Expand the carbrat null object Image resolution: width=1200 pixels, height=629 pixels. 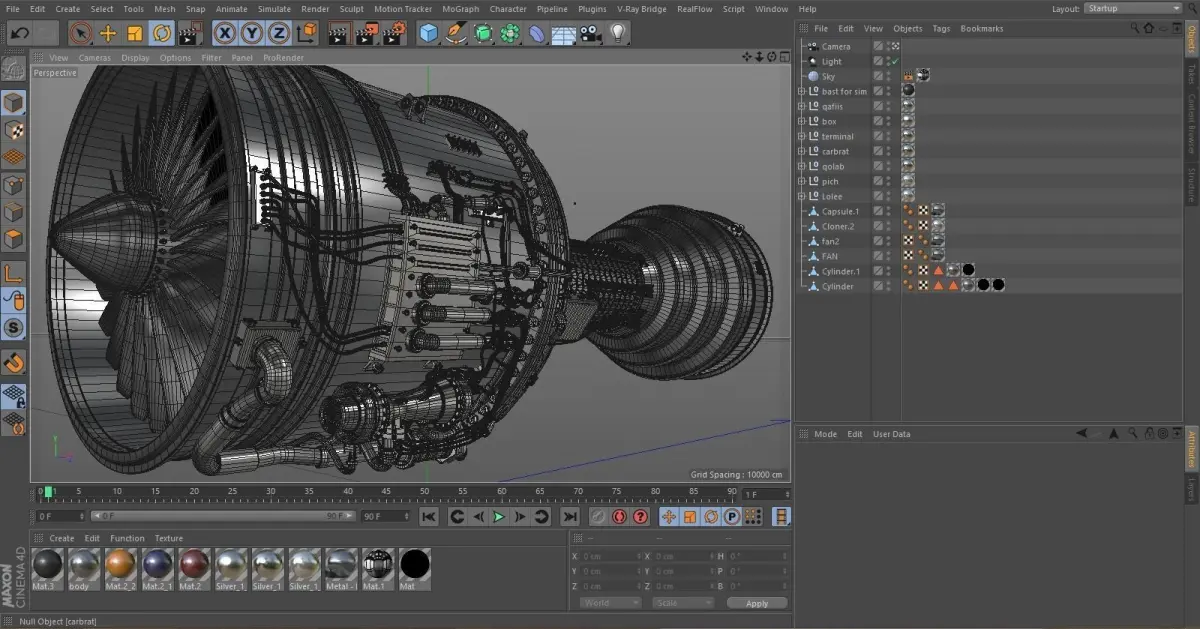(x=801, y=151)
